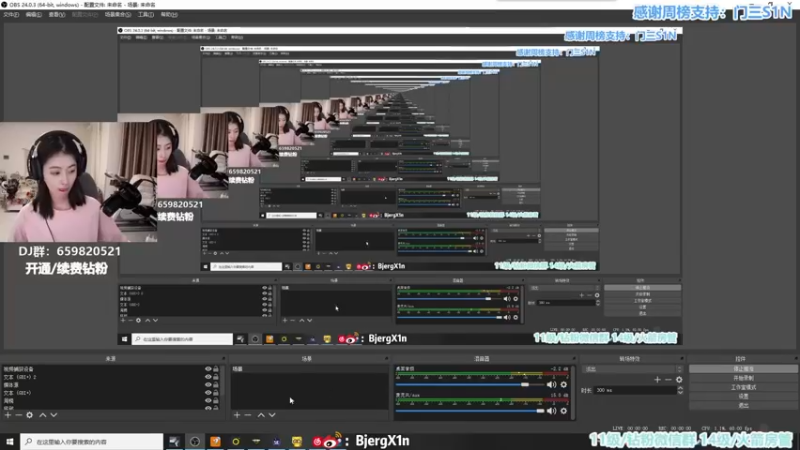800x450 pixels.
Task: Open 文件(F) File menu
Action: point(11,15)
